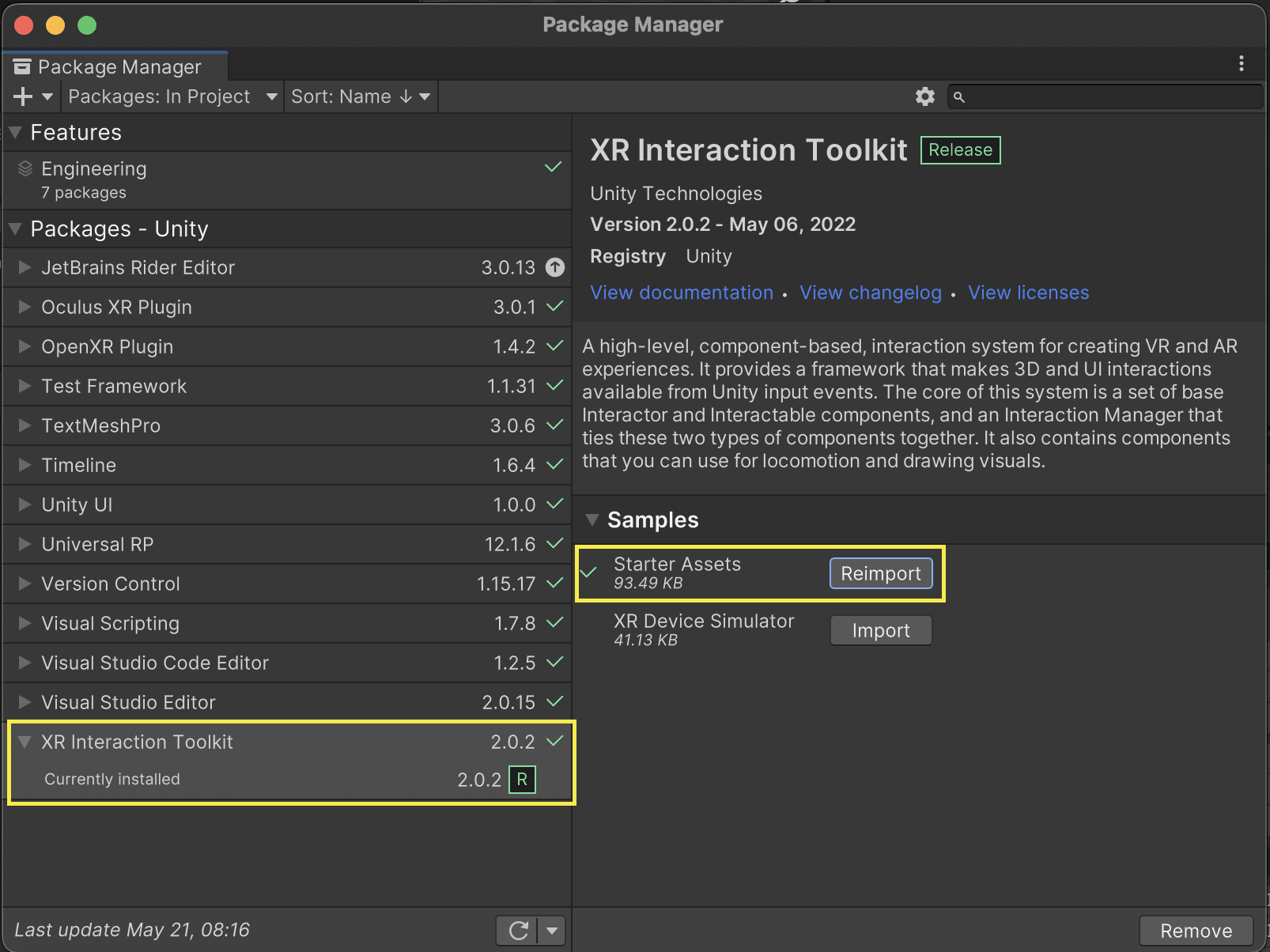Expand the Test Framework entry
The width and height of the screenshot is (1270, 952).
(x=25, y=386)
